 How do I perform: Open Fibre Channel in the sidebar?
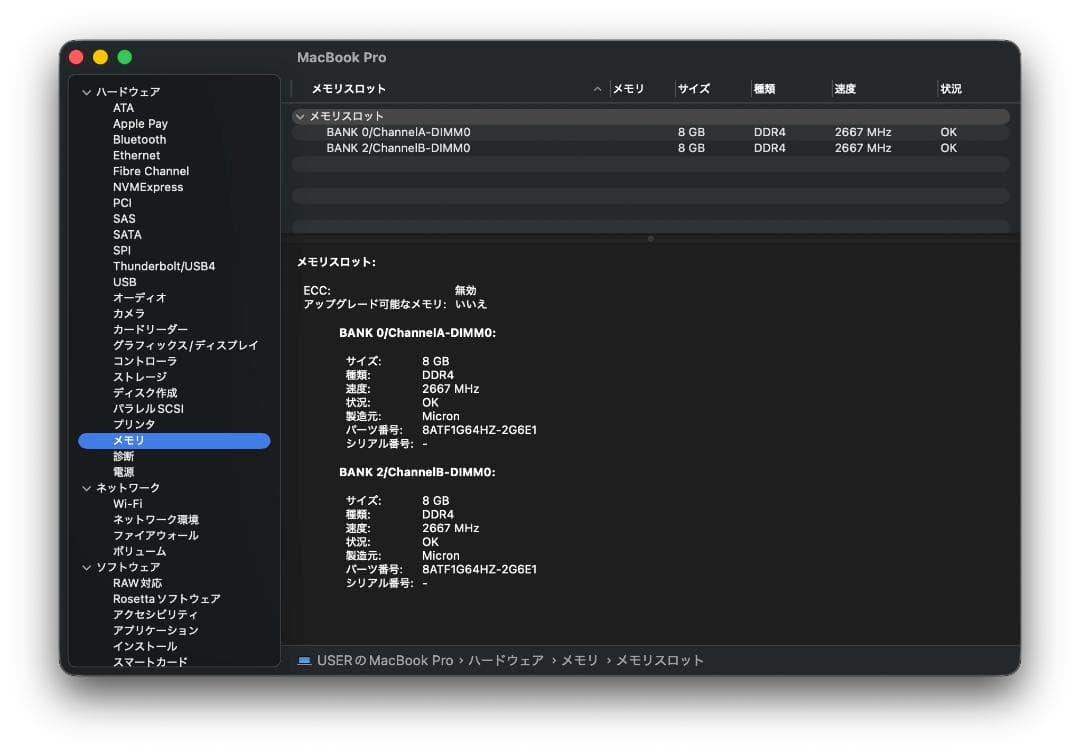(151, 171)
